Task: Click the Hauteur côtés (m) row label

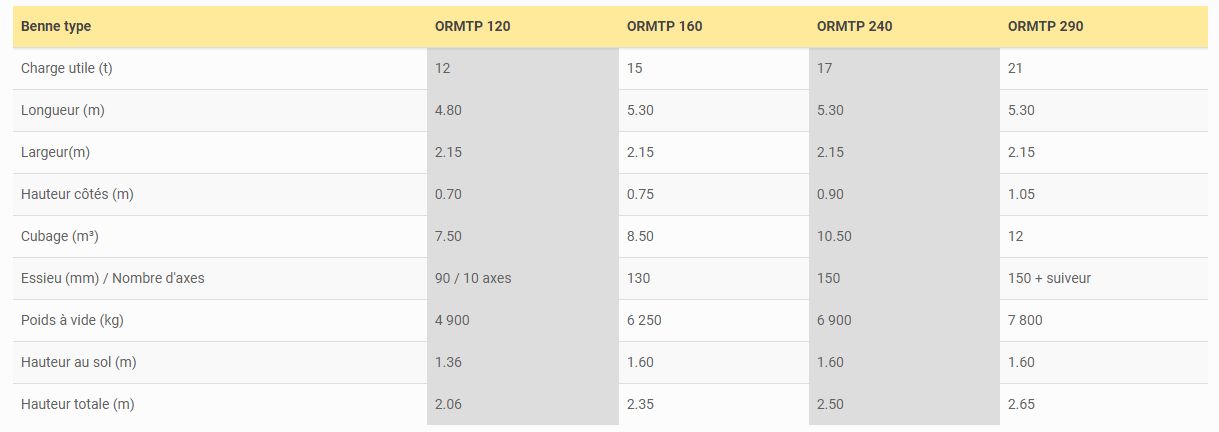Action: [x=77, y=194]
